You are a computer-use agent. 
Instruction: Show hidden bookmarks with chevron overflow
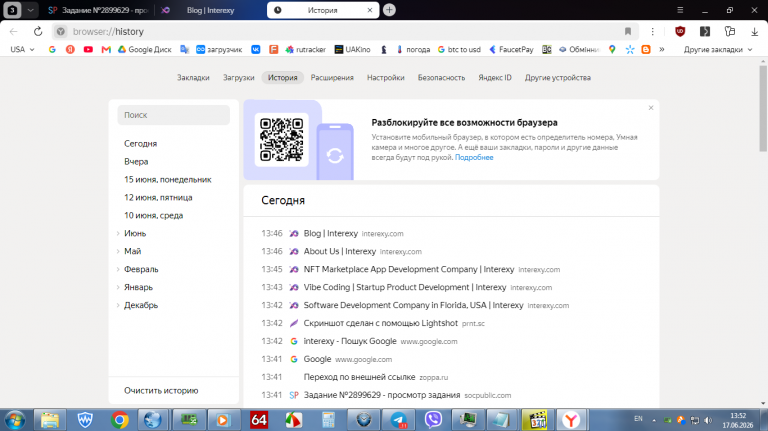(x=662, y=49)
